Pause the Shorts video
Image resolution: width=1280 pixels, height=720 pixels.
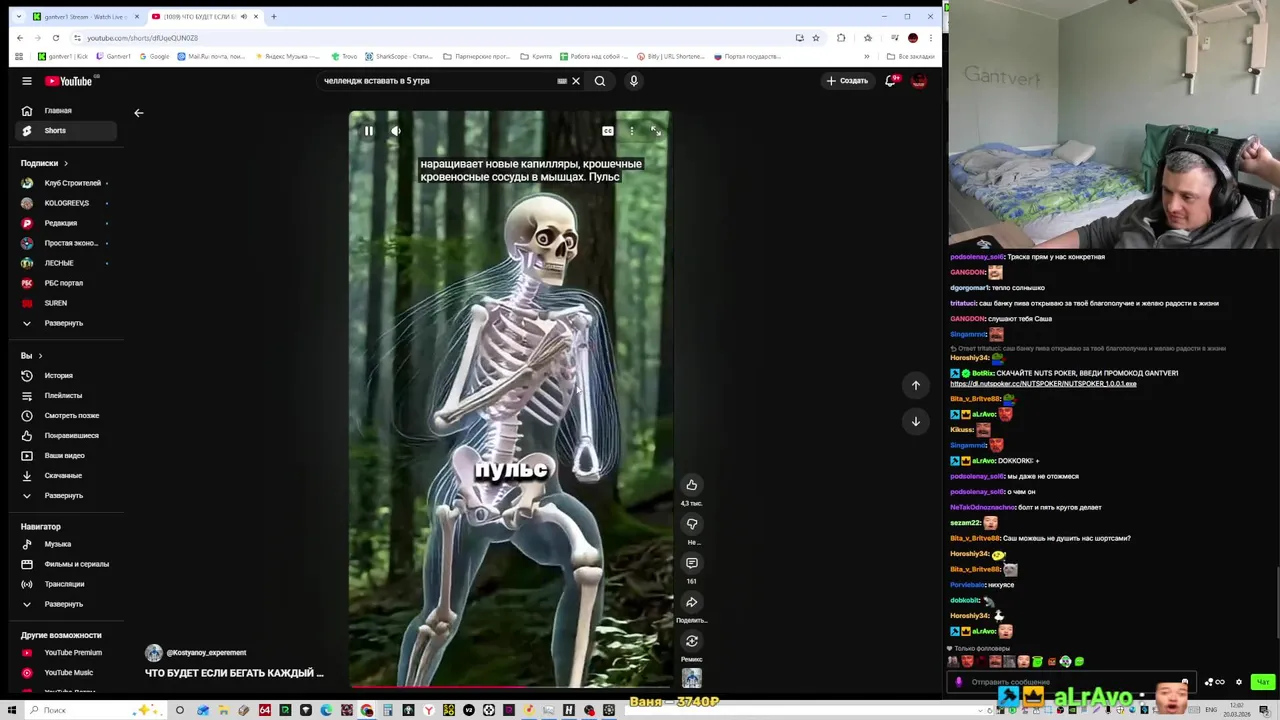click(368, 131)
